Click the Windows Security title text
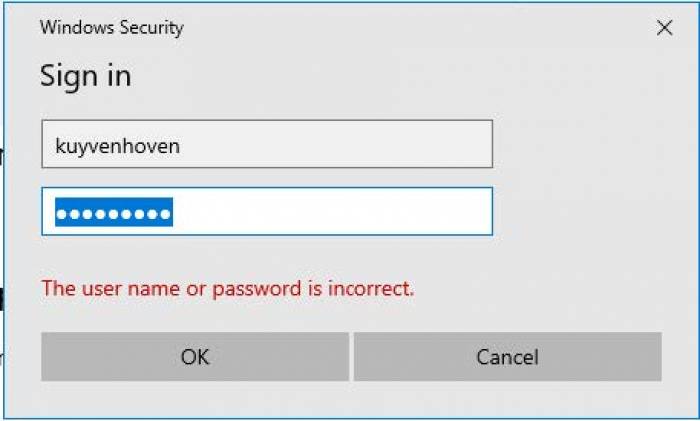Screen dimensions: 700x421 112,28
